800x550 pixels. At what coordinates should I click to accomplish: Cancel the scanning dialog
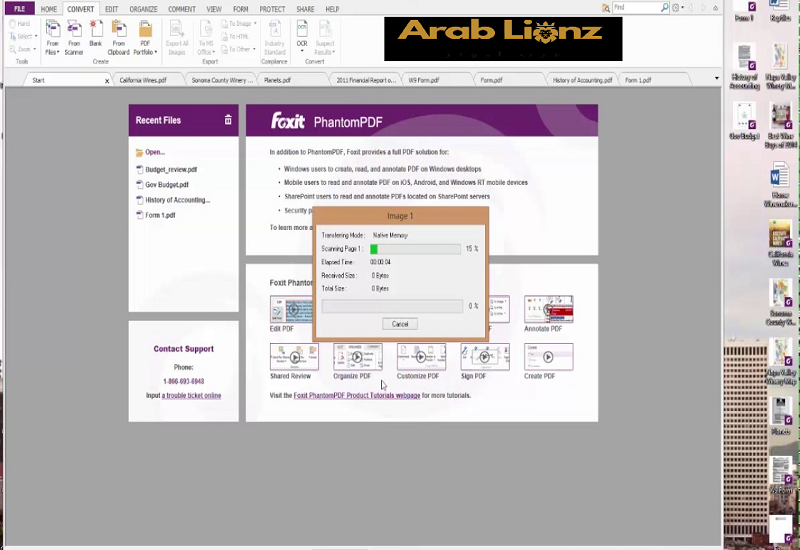400,324
